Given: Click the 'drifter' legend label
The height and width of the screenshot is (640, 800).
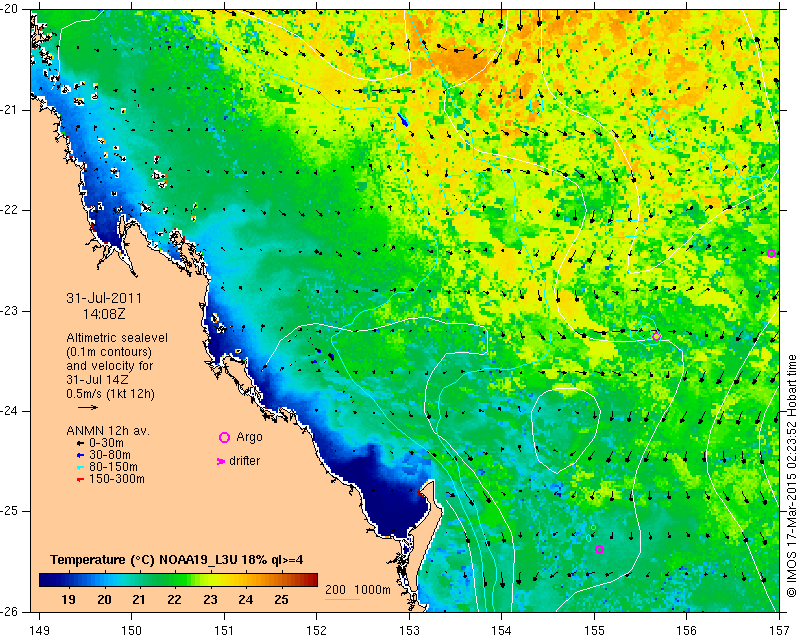Looking at the screenshot, I should pyautogui.click(x=244, y=461).
